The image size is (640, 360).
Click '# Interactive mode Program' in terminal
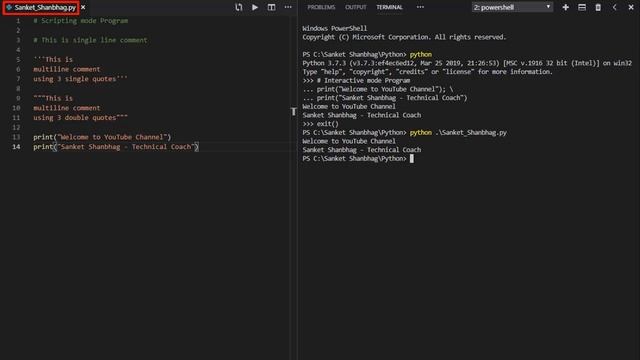(364, 80)
